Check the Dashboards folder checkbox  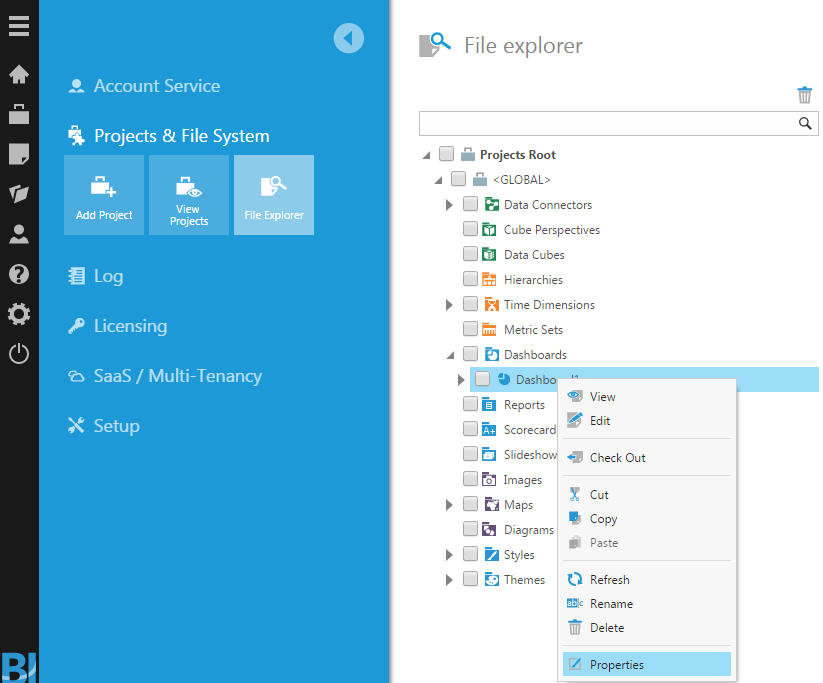pyautogui.click(x=470, y=354)
